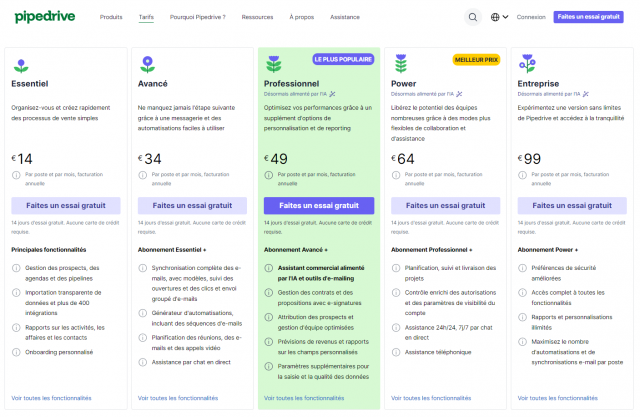640x417 pixels.
Task: Click info icon for Onboarding personnalisé
Action: pos(16,352)
